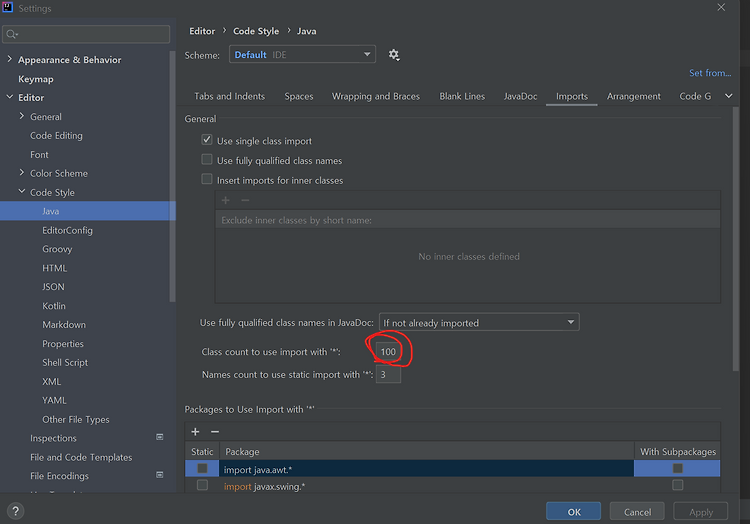Open the Scheme Default dropdown
The height and width of the screenshot is (524, 750).
[x=302, y=55]
